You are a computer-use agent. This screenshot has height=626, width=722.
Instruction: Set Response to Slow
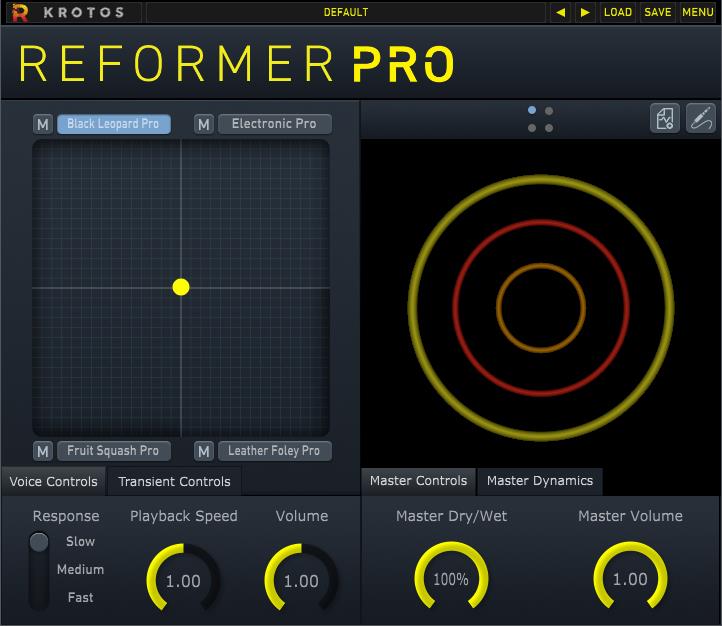point(81,542)
